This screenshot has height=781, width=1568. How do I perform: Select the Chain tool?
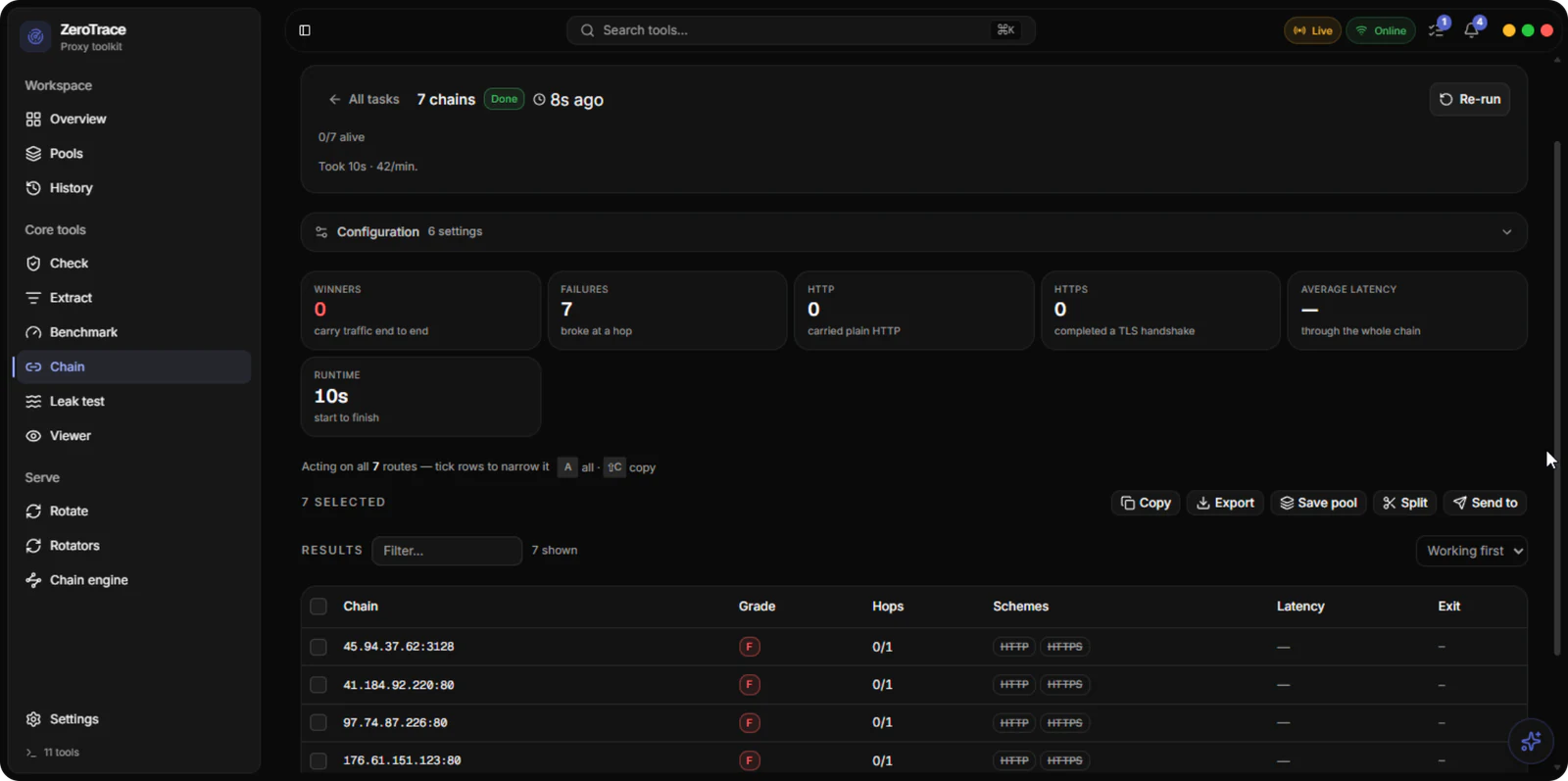click(x=132, y=366)
